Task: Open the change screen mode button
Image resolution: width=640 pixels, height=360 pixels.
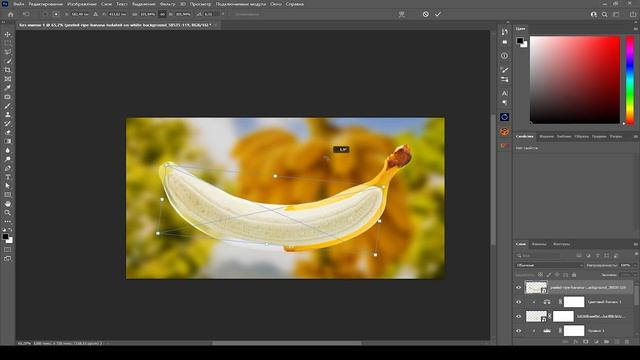Action: click(x=7, y=258)
